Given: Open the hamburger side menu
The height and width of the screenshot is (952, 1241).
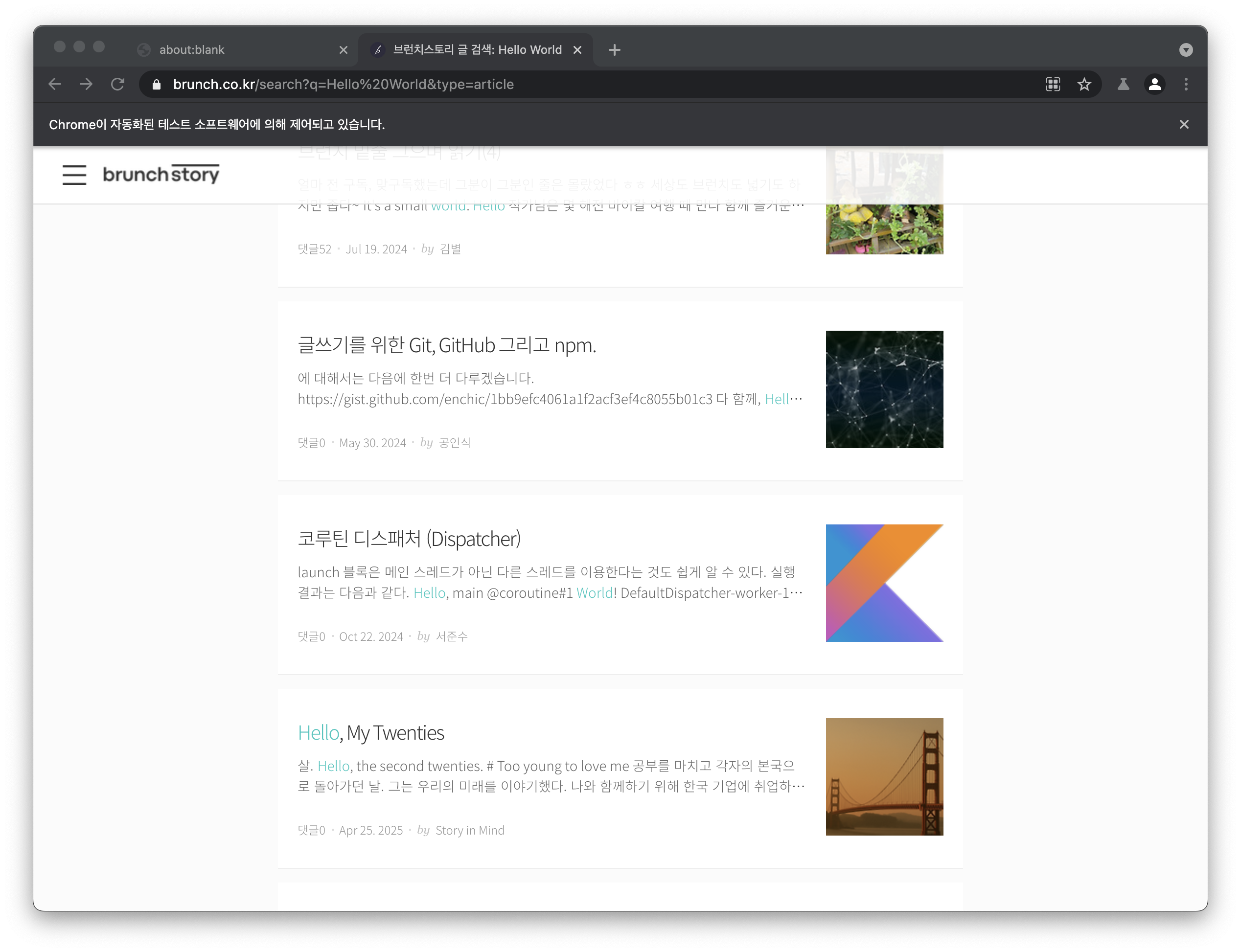Looking at the screenshot, I should [74, 175].
